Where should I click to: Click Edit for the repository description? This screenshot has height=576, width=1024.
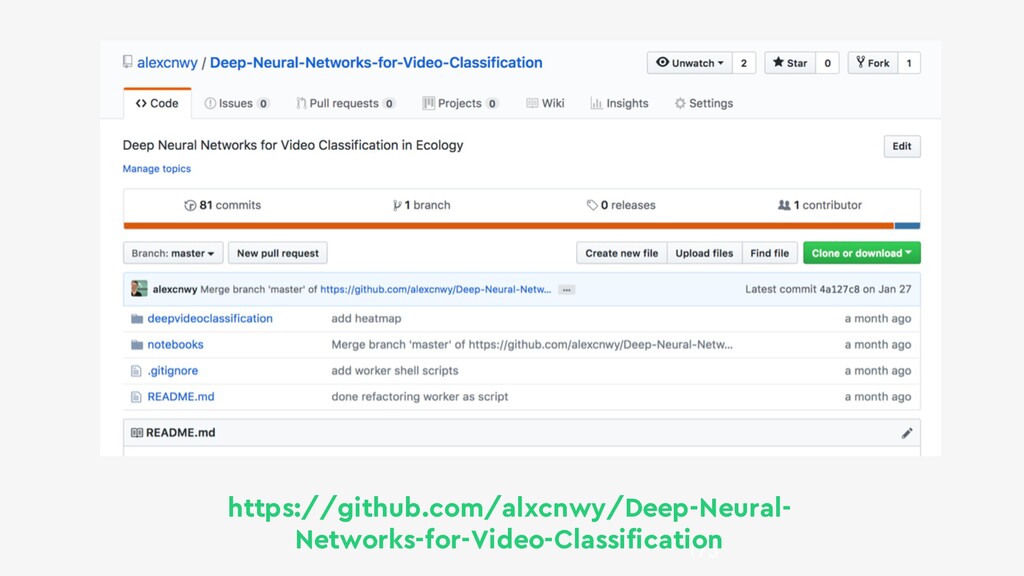click(902, 146)
